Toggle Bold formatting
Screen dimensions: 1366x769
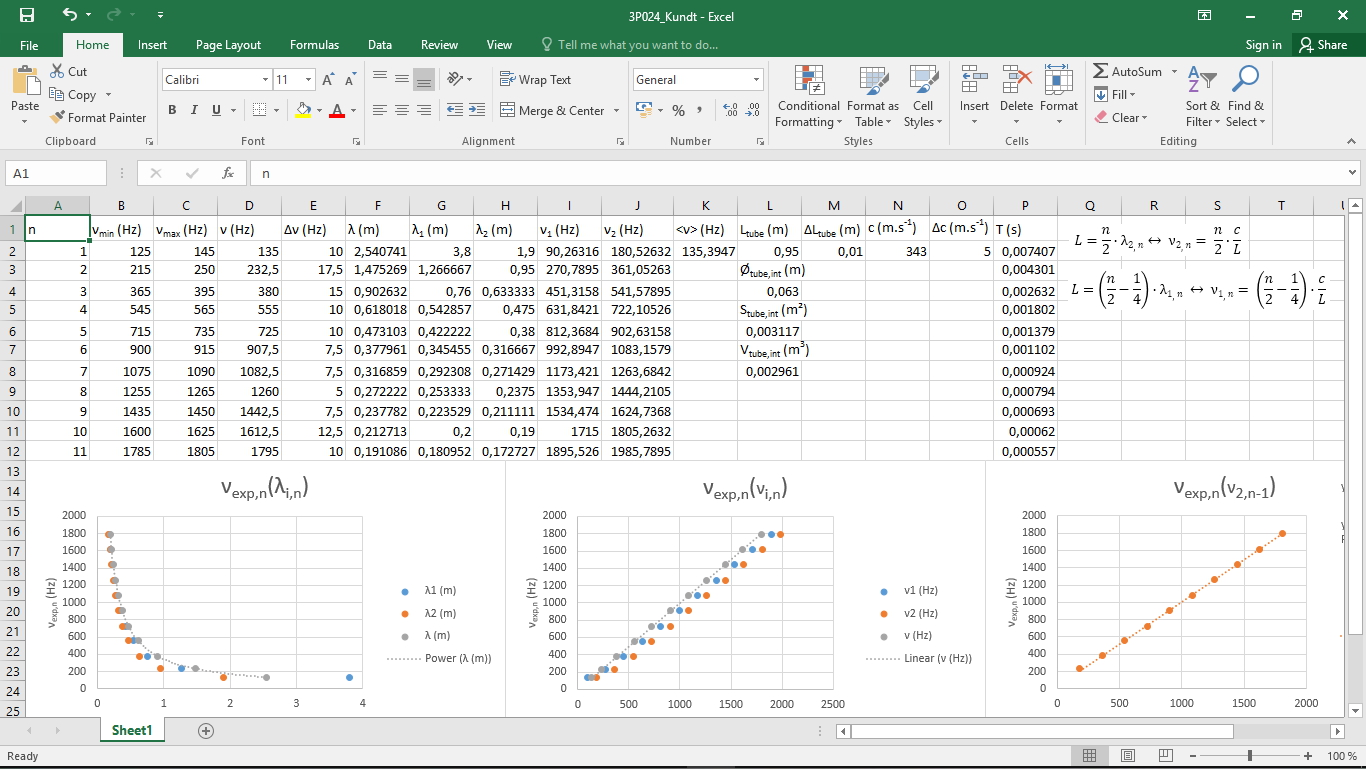[172, 111]
